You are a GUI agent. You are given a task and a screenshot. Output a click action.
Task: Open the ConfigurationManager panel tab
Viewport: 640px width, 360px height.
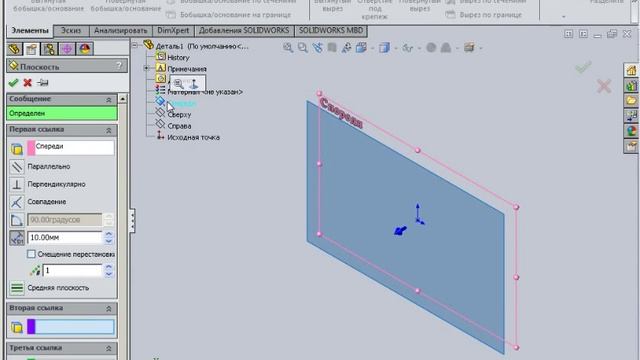(49, 49)
